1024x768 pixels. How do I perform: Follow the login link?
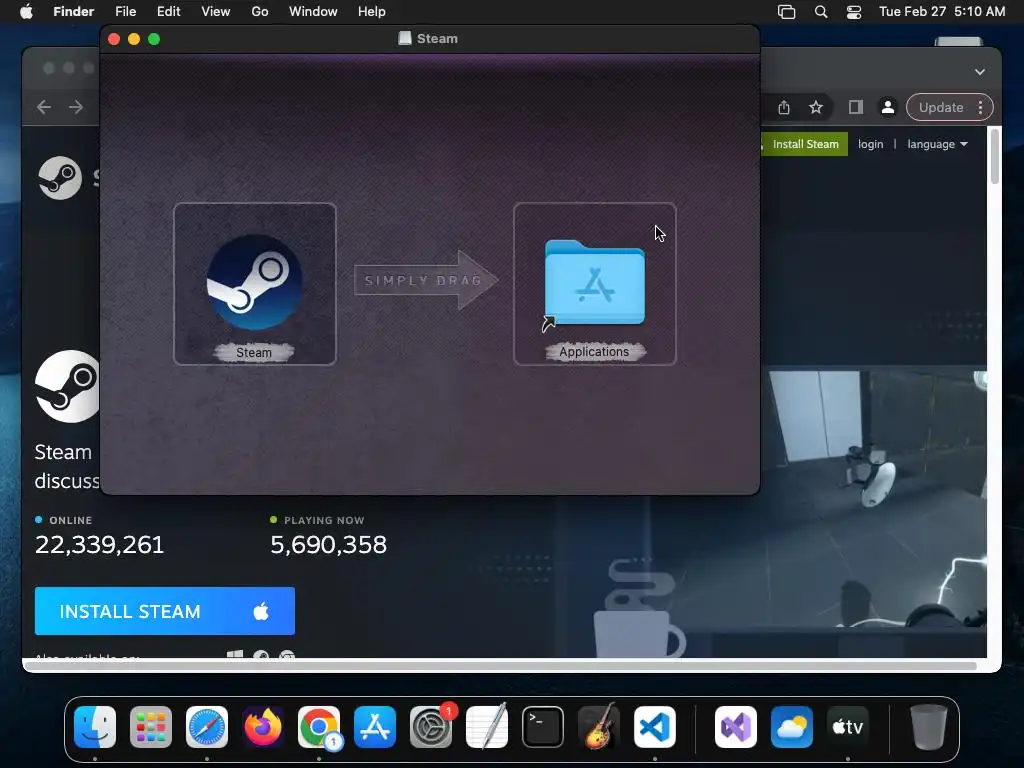pos(871,144)
